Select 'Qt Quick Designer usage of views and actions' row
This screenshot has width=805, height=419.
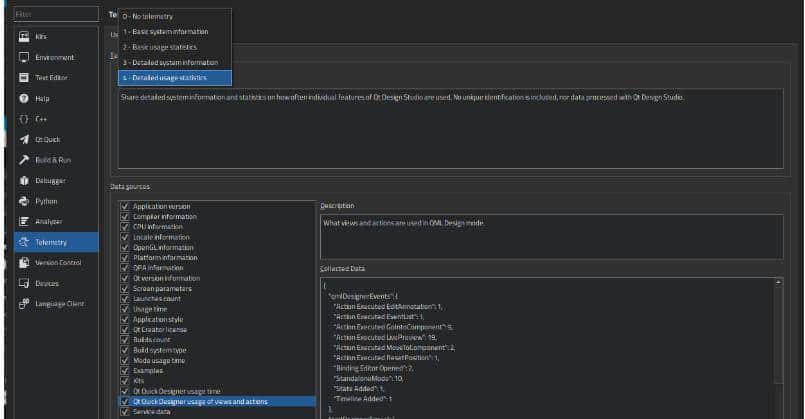tap(217, 402)
